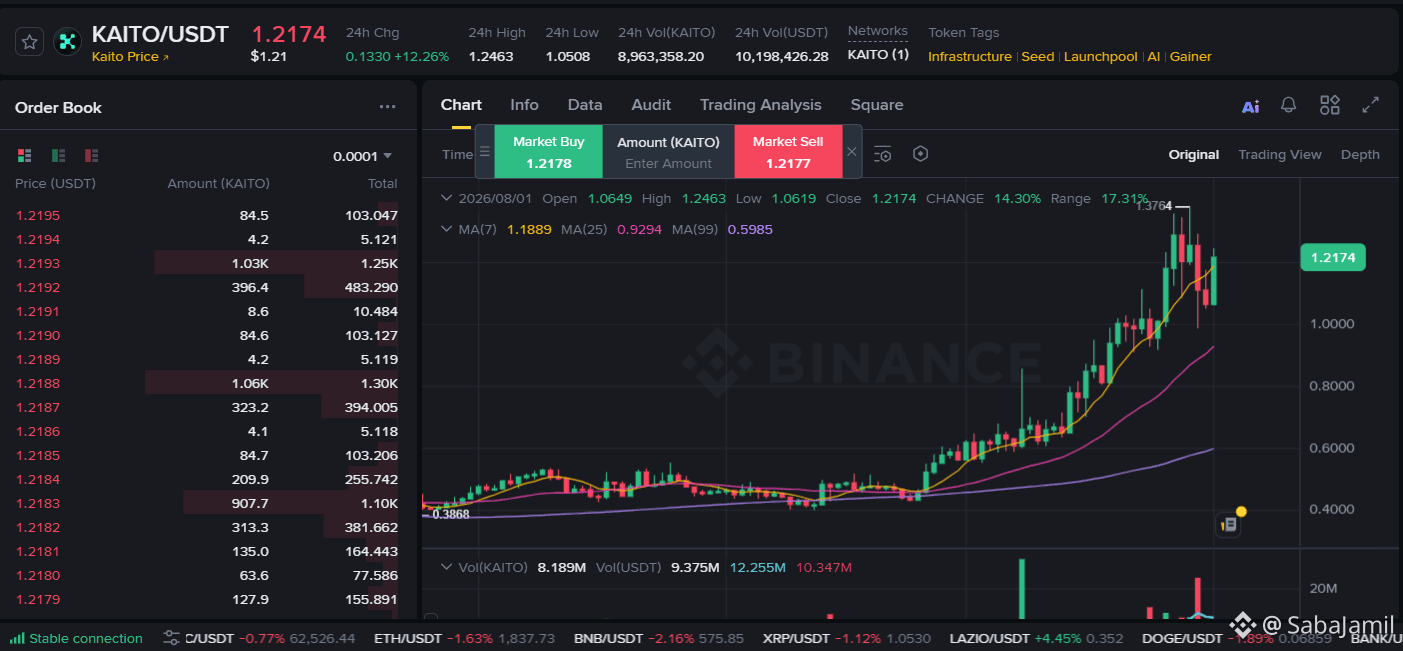Select the 1.2195 ask price row
Image resolution: width=1403 pixels, height=651 pixels.
(207, 215)
